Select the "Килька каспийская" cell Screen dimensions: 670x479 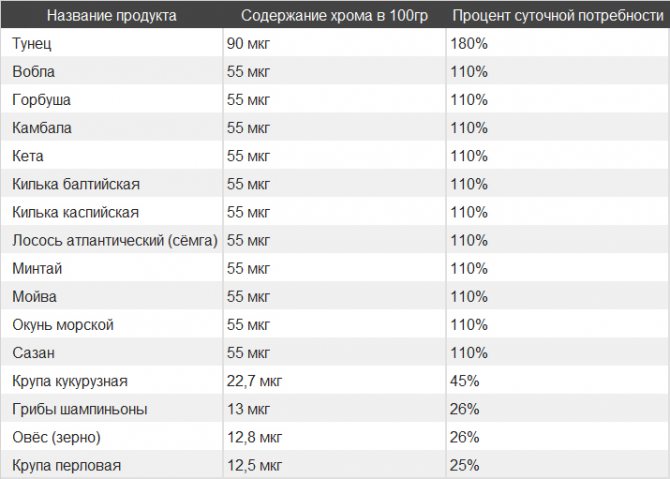point(76,212)
